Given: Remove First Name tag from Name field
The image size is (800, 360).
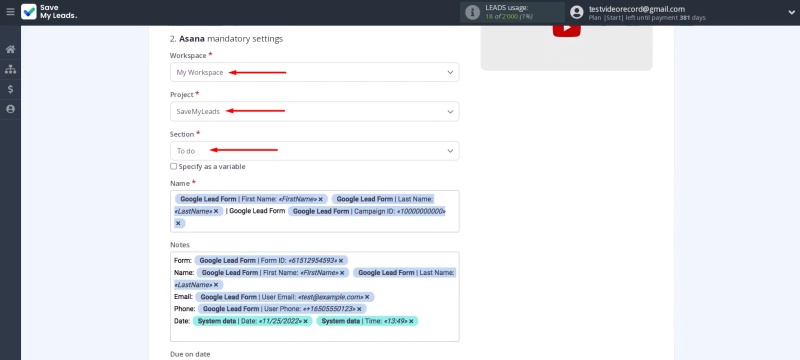Looking at the screenshot, I should [x=320, y=199].
